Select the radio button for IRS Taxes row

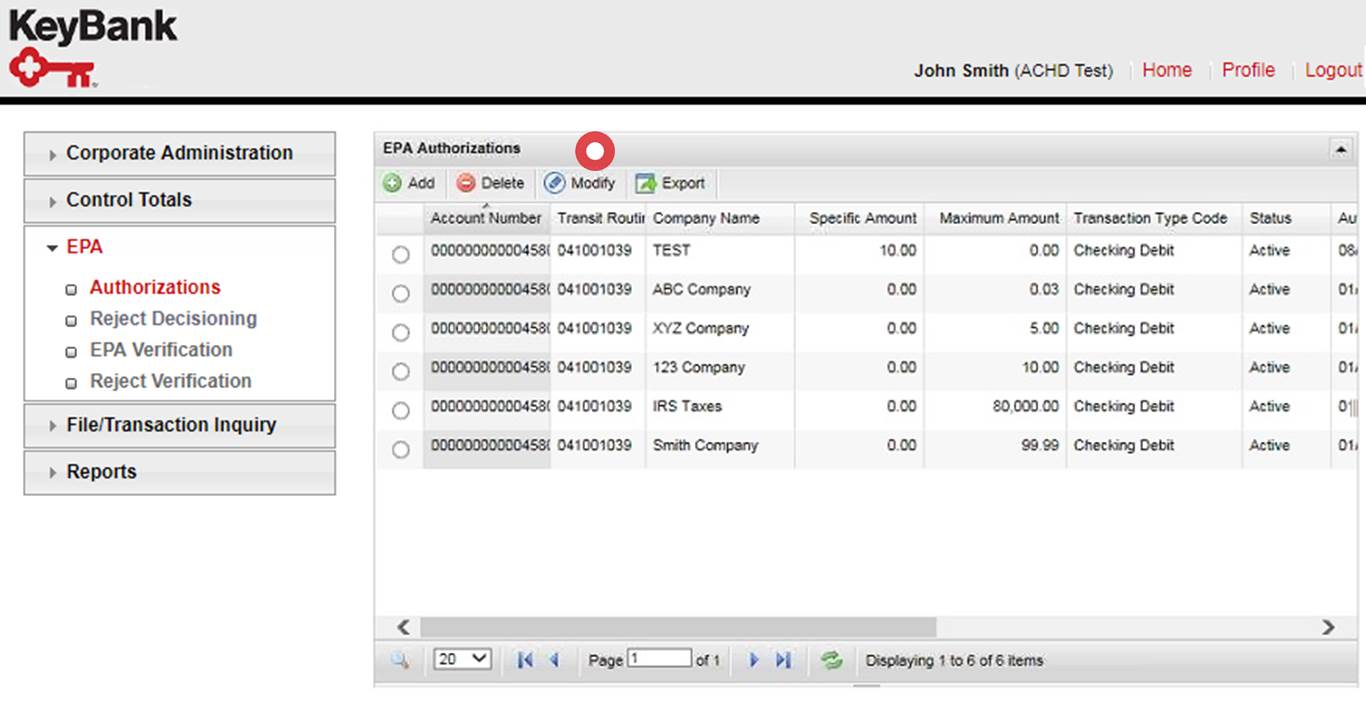[400, 410]
